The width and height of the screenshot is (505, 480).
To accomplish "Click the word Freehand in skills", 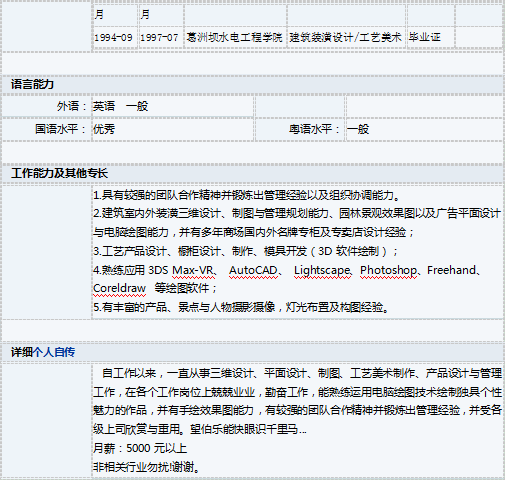I will pos(451,270).
